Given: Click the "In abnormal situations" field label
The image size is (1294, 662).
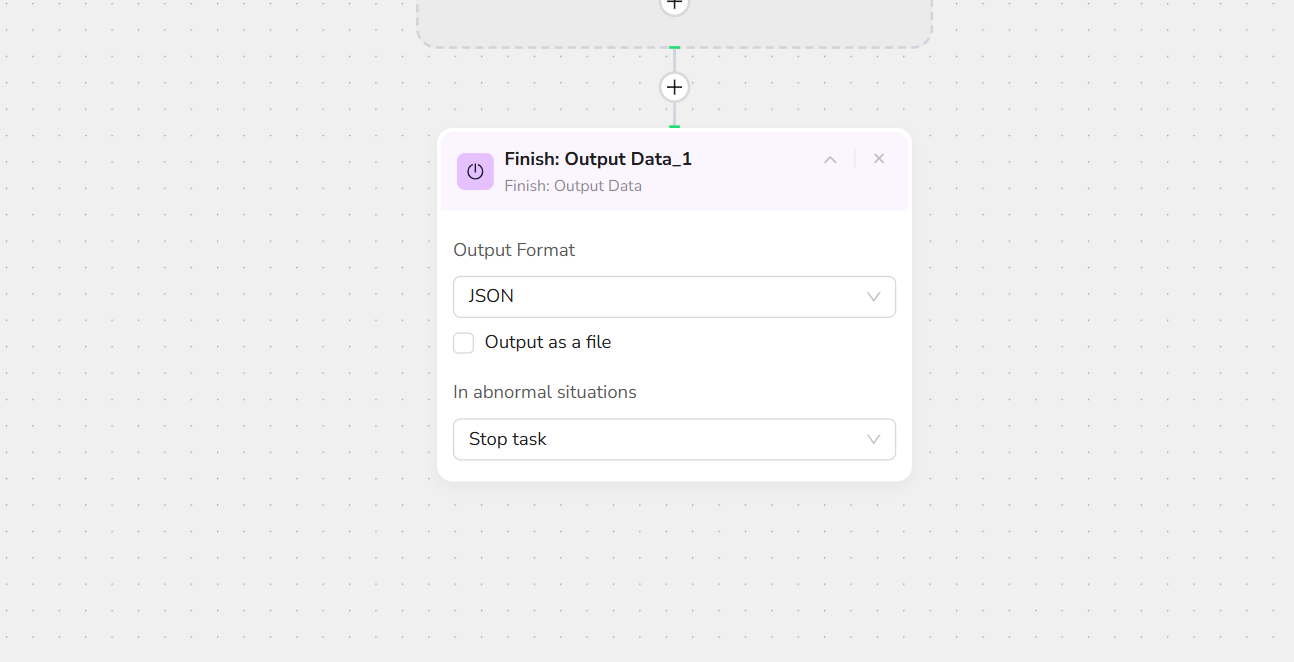Looking at the screenshot, I should click(x=545, y=392).
